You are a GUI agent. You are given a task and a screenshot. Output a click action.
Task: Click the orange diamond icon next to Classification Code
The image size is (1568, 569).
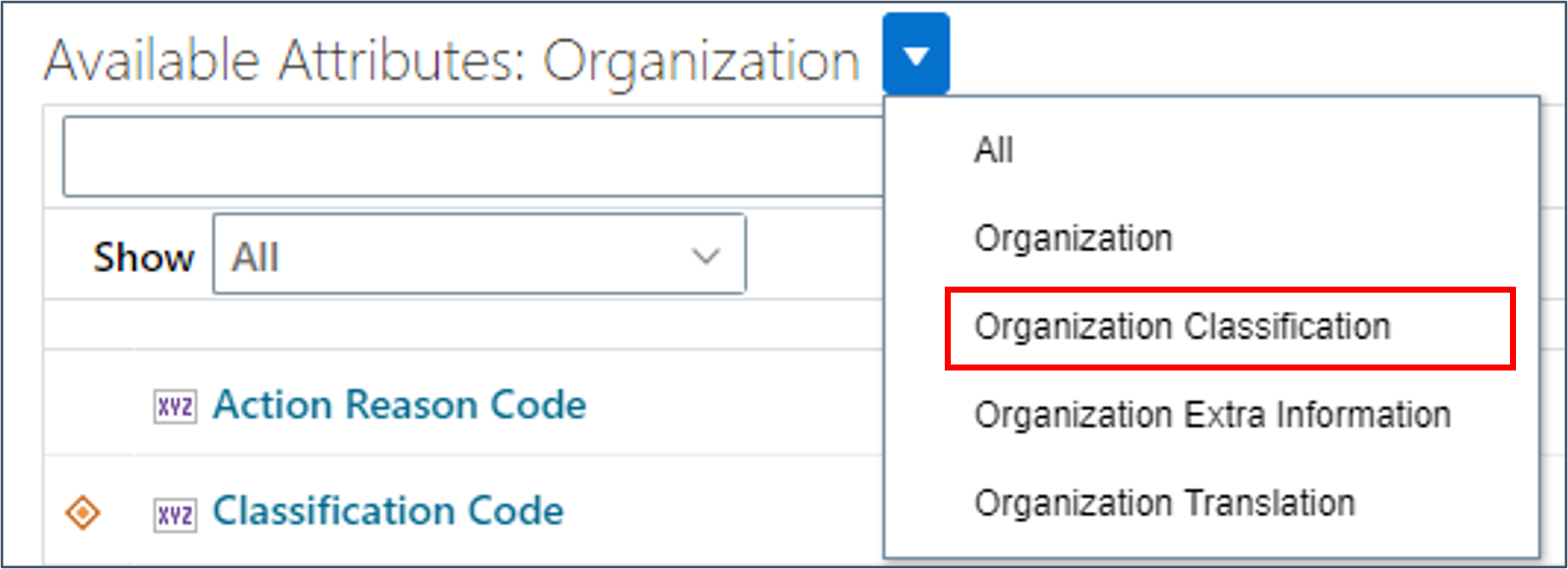83,511
